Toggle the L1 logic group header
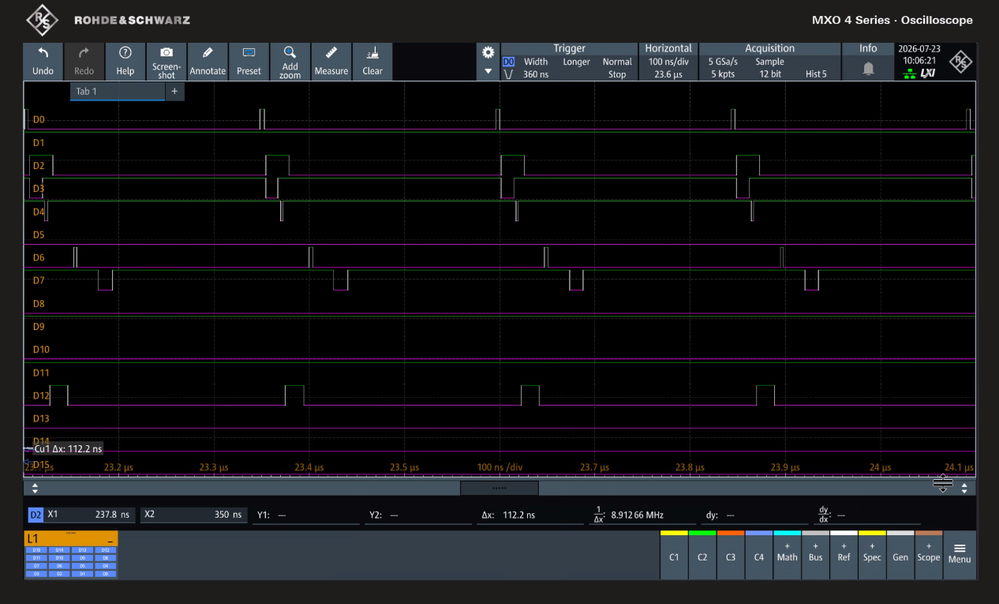The width and height of the screenshot is (999, 604). click(71, 539)
